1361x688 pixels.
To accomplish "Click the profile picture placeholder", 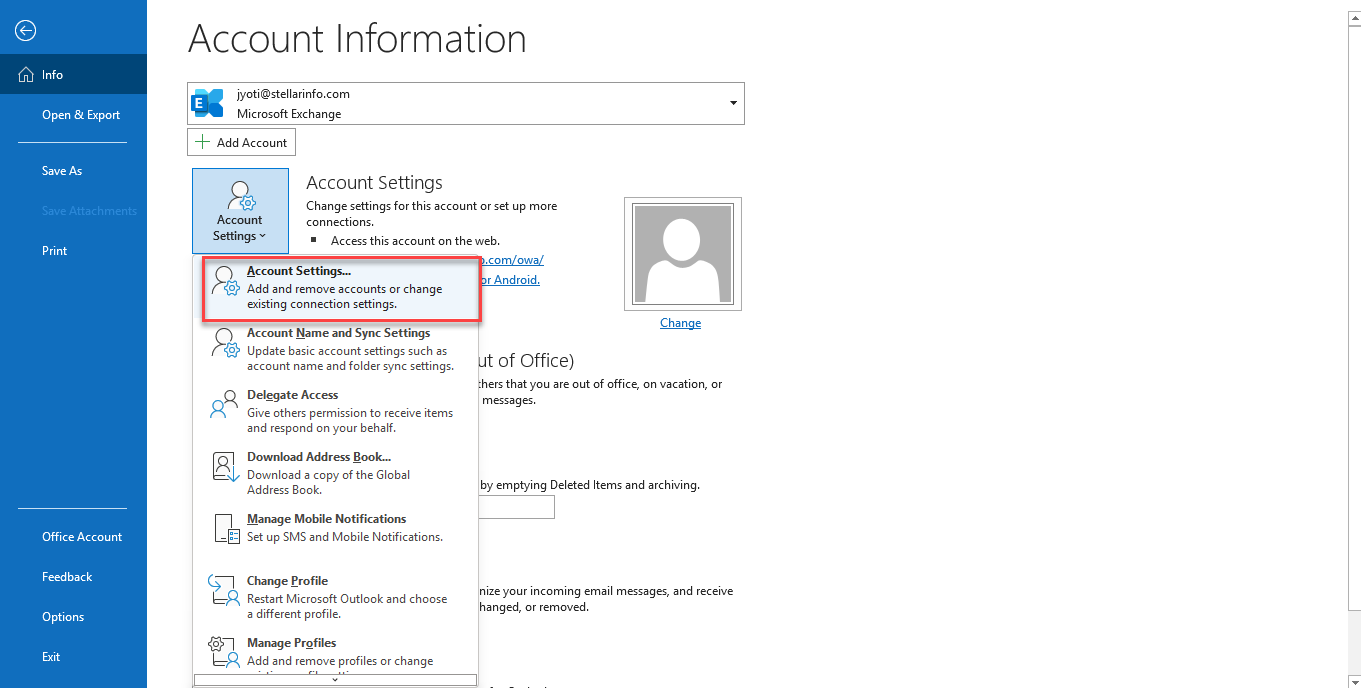I will point(683,255).
